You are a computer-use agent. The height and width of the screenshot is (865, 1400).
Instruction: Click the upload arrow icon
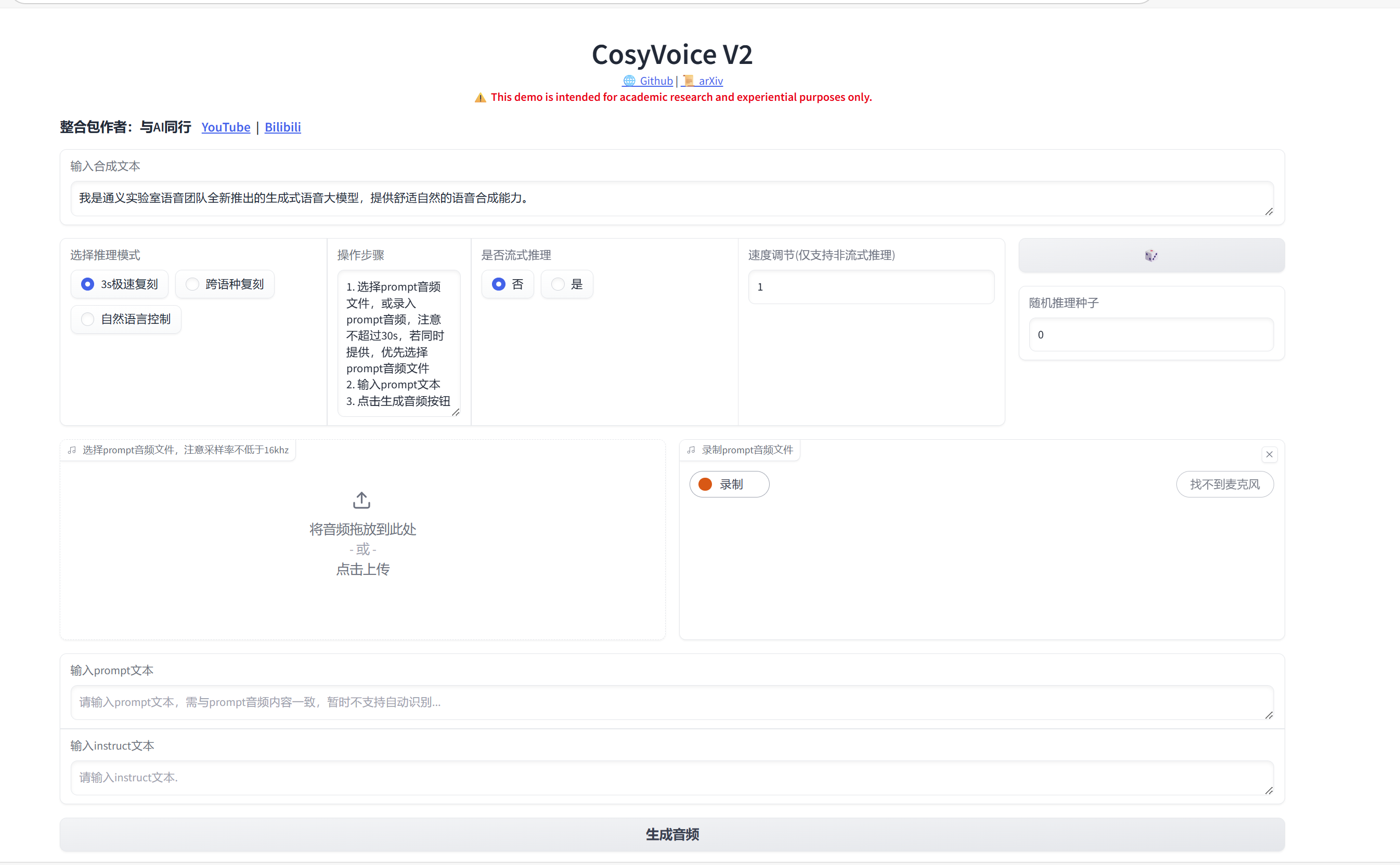pyautogui.click(x=362, y=500)
